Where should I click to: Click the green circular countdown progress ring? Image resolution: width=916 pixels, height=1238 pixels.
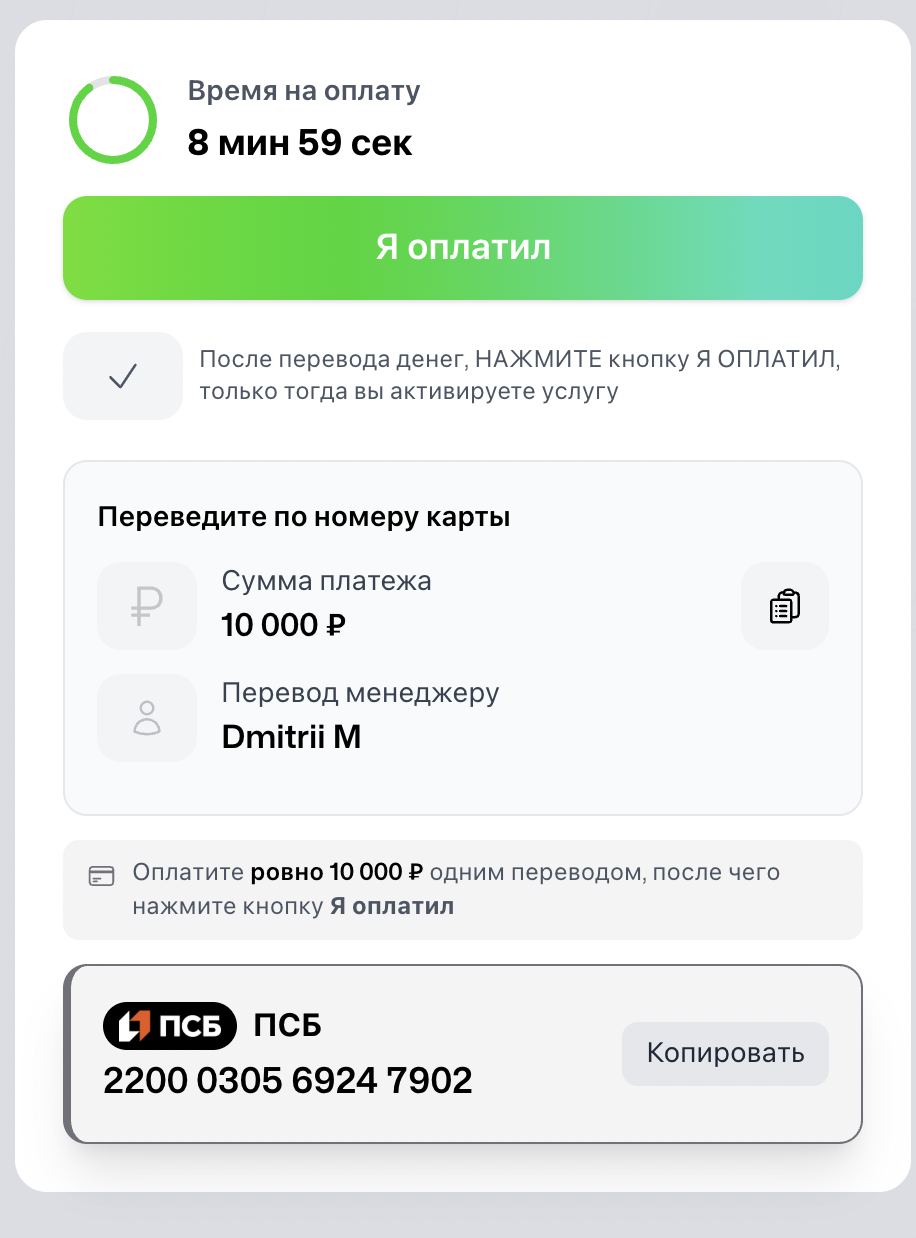tap(113, 120)
